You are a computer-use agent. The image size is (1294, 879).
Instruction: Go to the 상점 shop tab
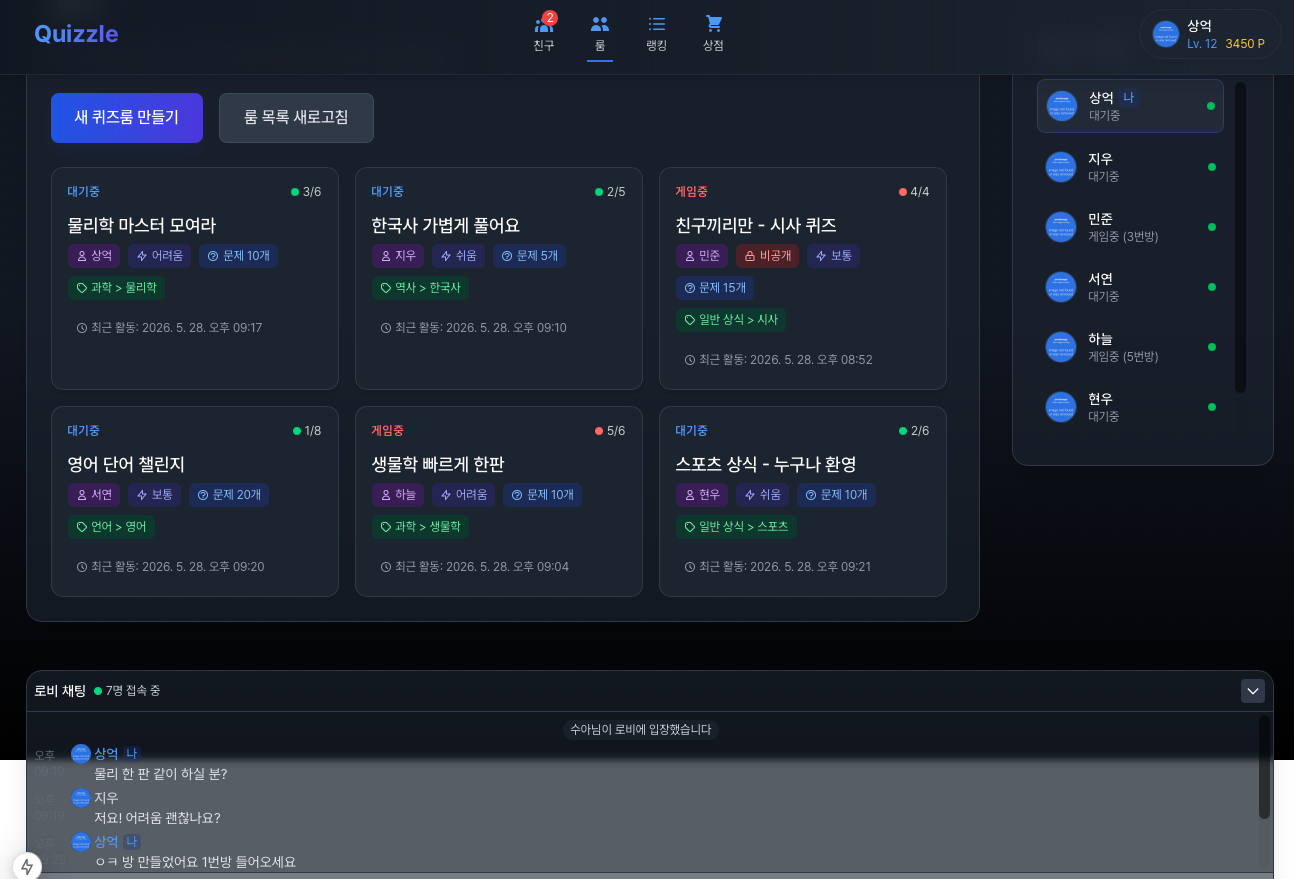click(713, 33)
